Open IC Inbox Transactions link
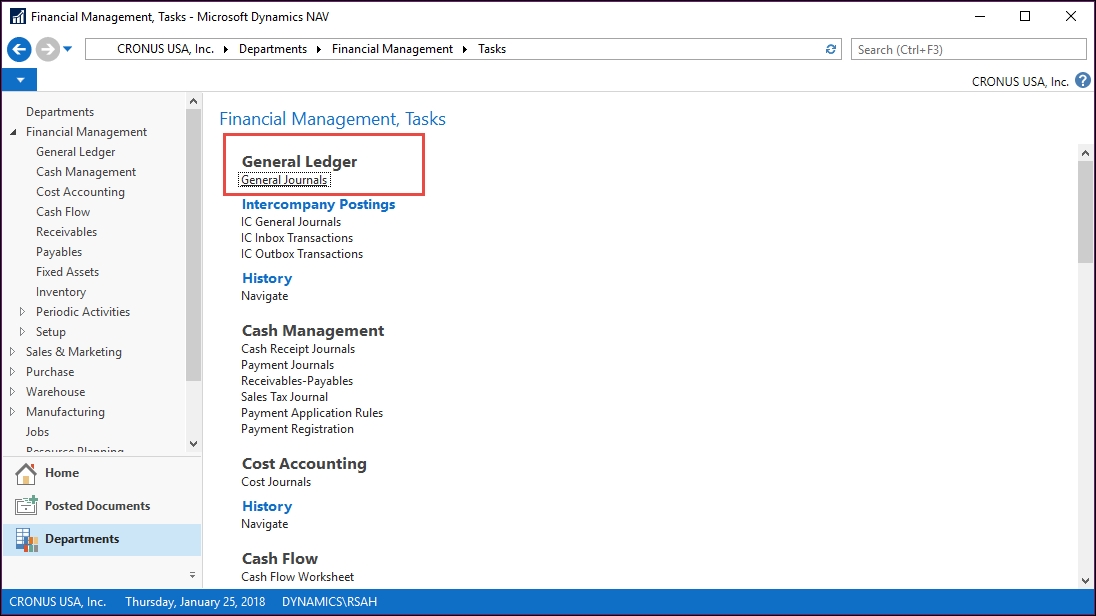 (297, 238)
